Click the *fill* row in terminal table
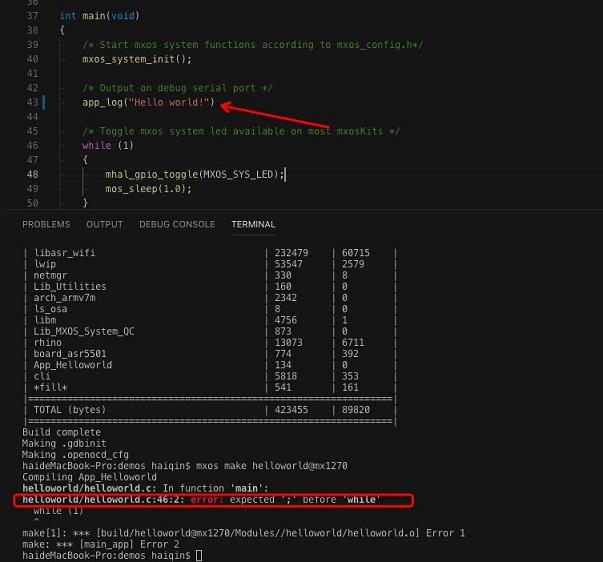 click(x=210, y=387)
